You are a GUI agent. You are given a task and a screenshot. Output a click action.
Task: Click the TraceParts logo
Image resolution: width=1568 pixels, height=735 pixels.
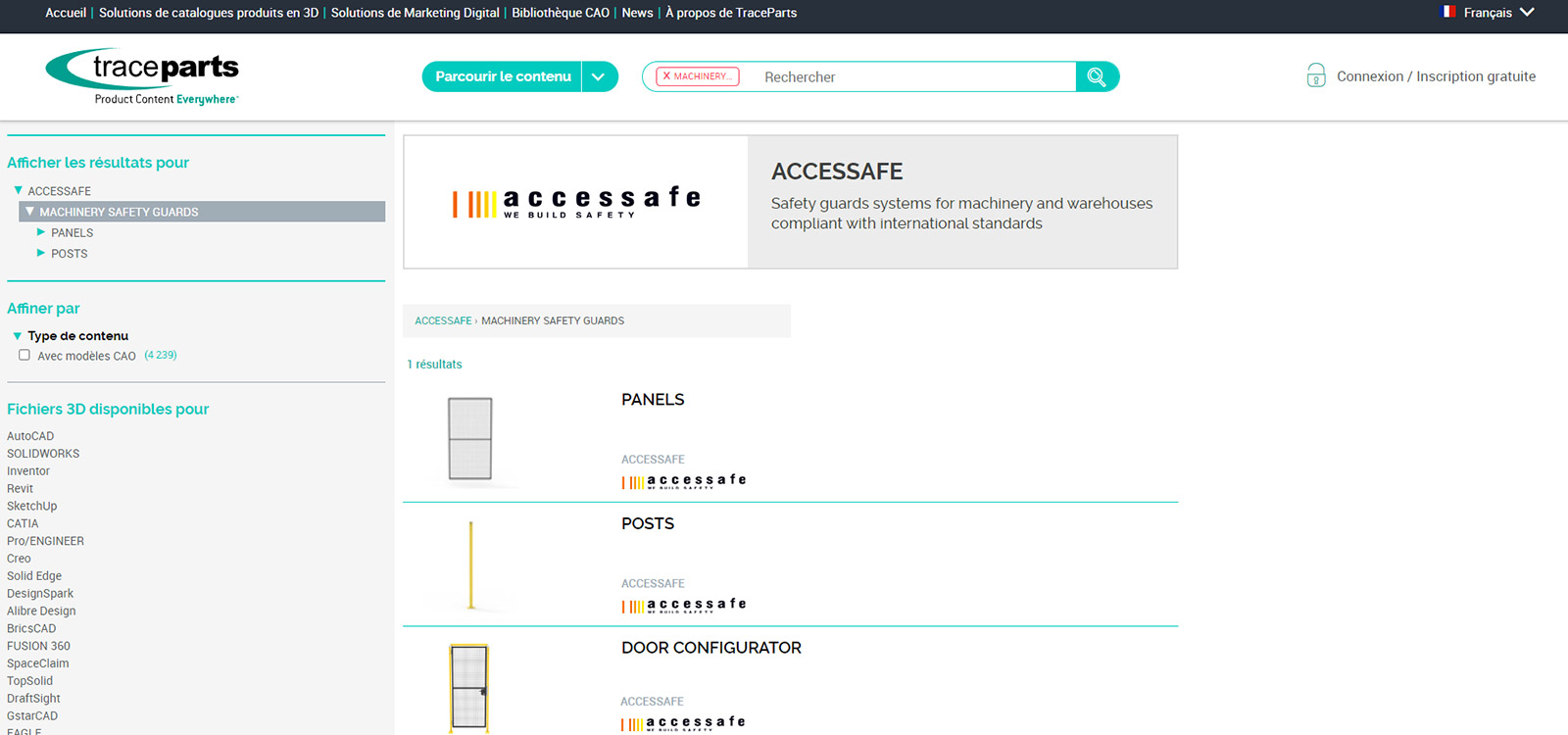pyautogui.click(x=142, y=76)
